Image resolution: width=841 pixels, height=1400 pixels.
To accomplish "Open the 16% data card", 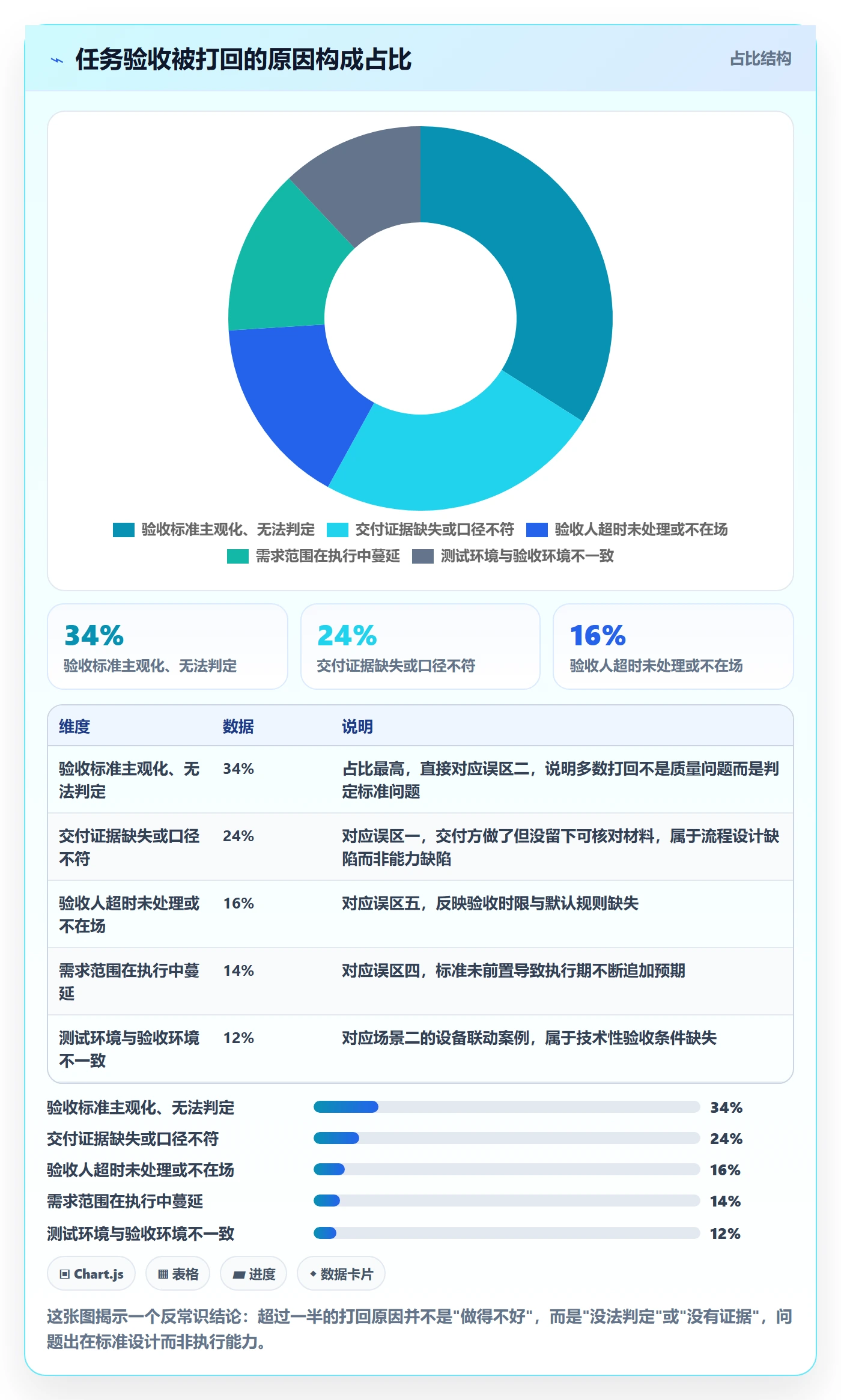I will (x=673, y=647).
